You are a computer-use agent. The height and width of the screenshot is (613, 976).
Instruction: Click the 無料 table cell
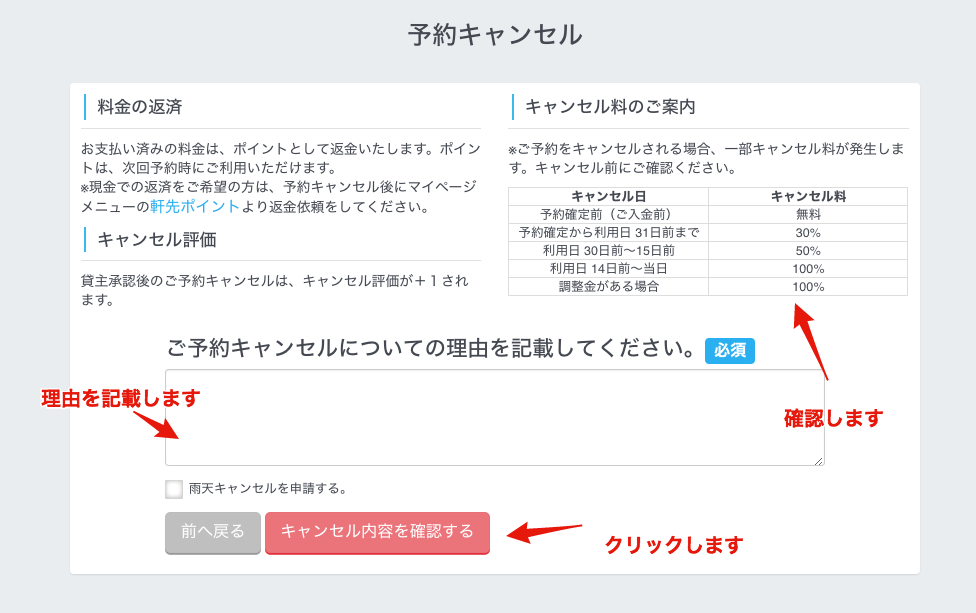[x=808, y=215]
